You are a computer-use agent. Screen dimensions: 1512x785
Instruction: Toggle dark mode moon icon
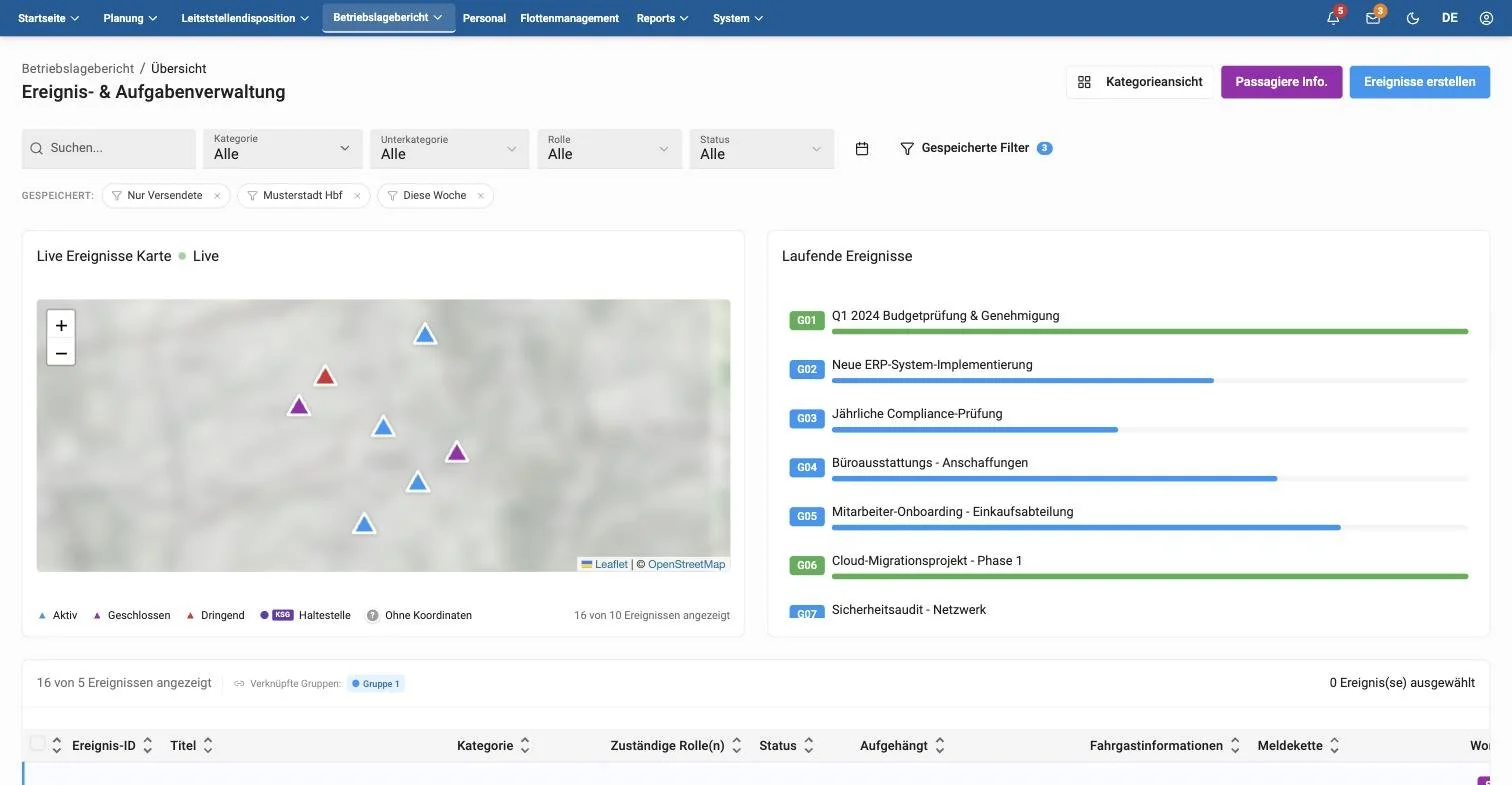pos(1413,18)
